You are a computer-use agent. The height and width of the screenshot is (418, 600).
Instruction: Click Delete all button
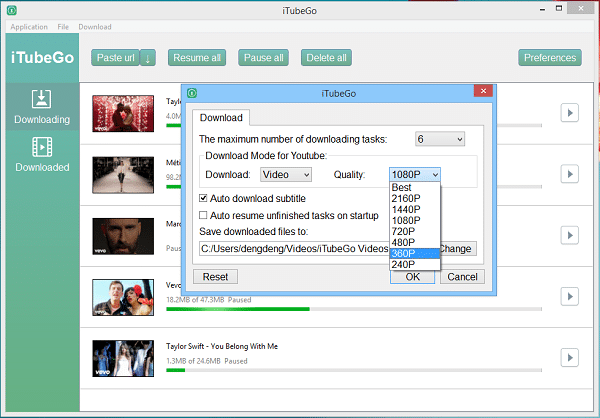pyautogui.click(x=326, y=58)
